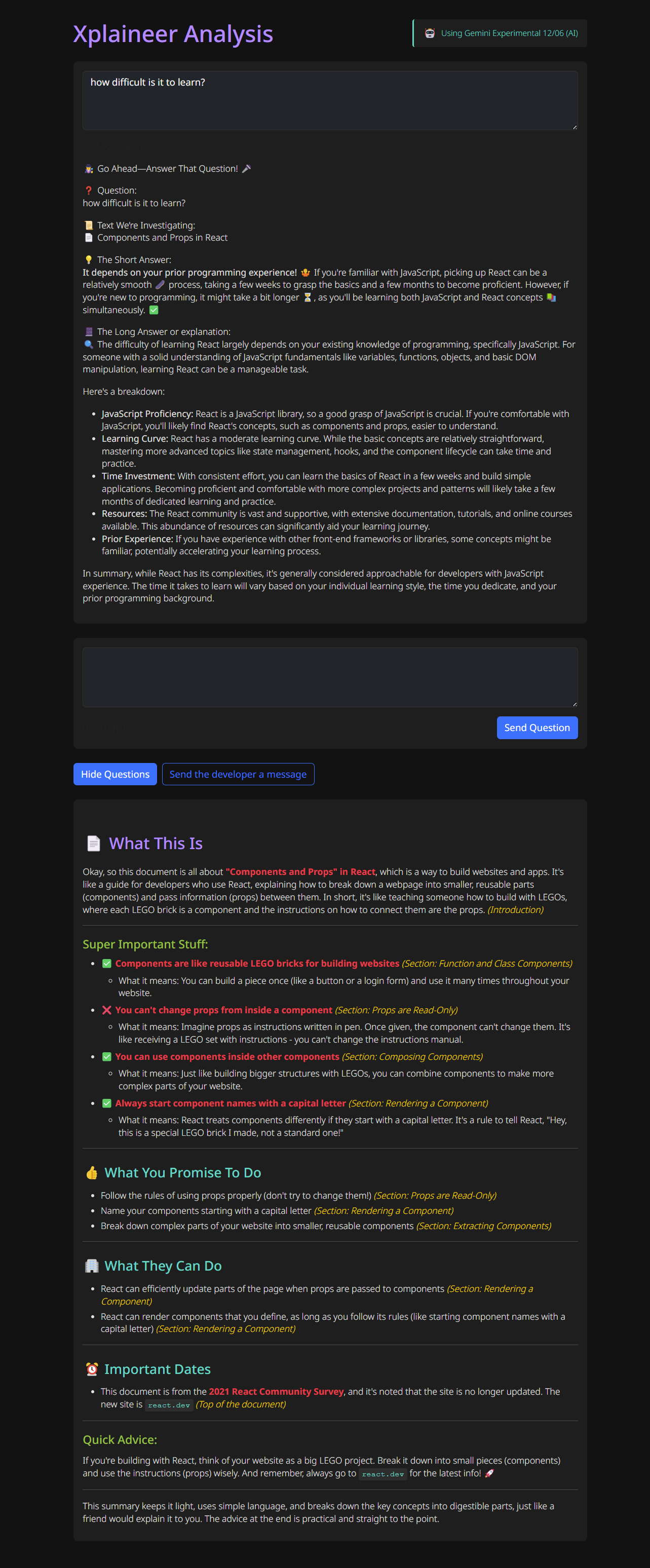The height and width of the screenshot is (1568, 650).
Task: Click 'Always start component names with a capital letter'
Action: (231, 1103)
